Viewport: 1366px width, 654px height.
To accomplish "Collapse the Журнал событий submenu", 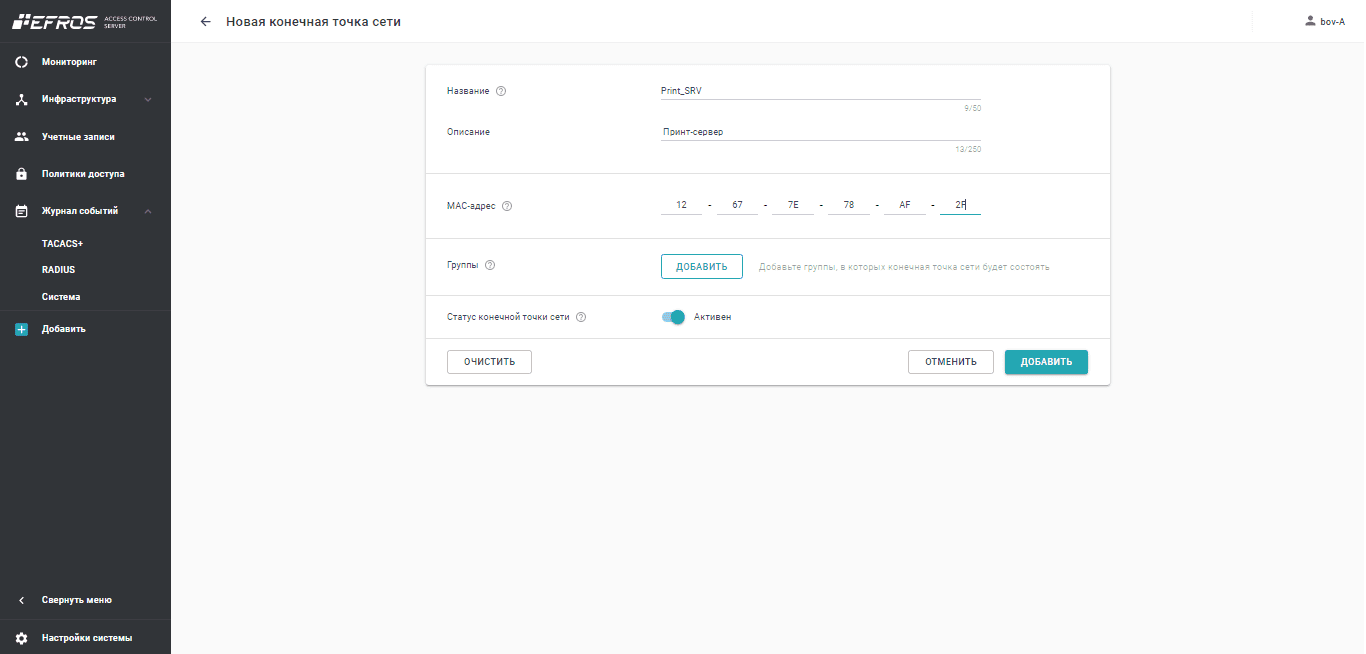I will pyautogui.click(x=148, y=211).
